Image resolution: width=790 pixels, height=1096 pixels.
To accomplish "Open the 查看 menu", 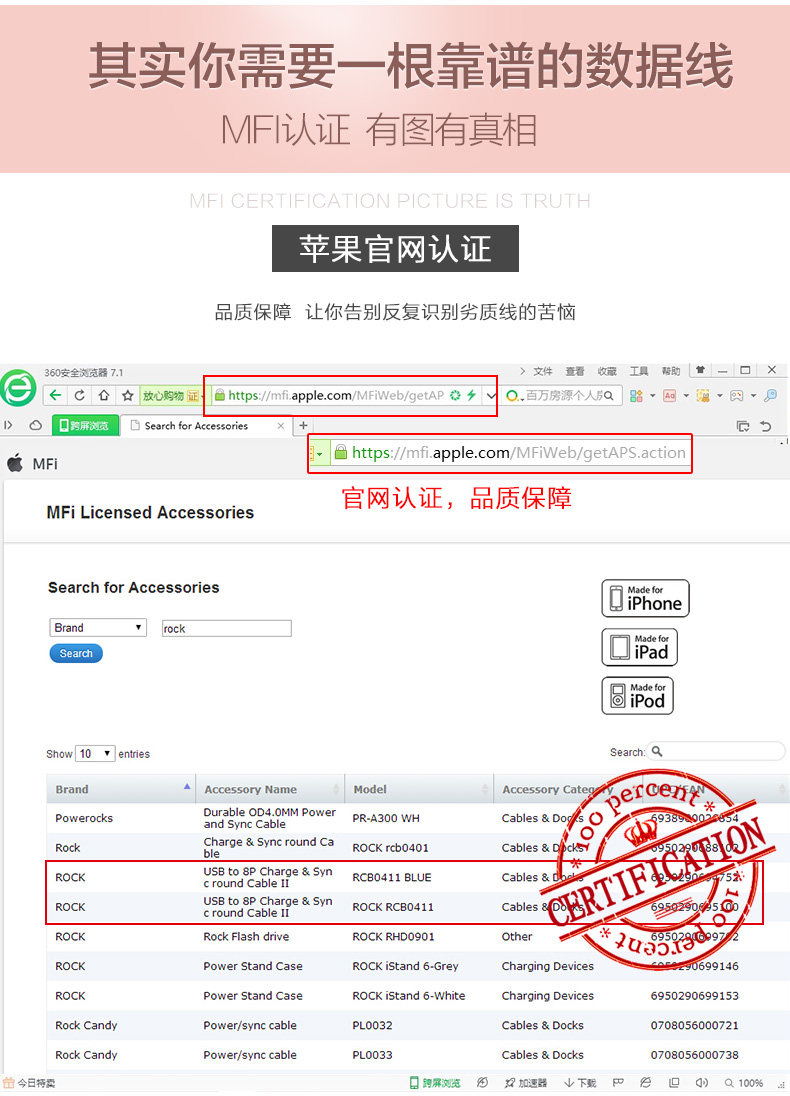I will [x=575, y=371].
